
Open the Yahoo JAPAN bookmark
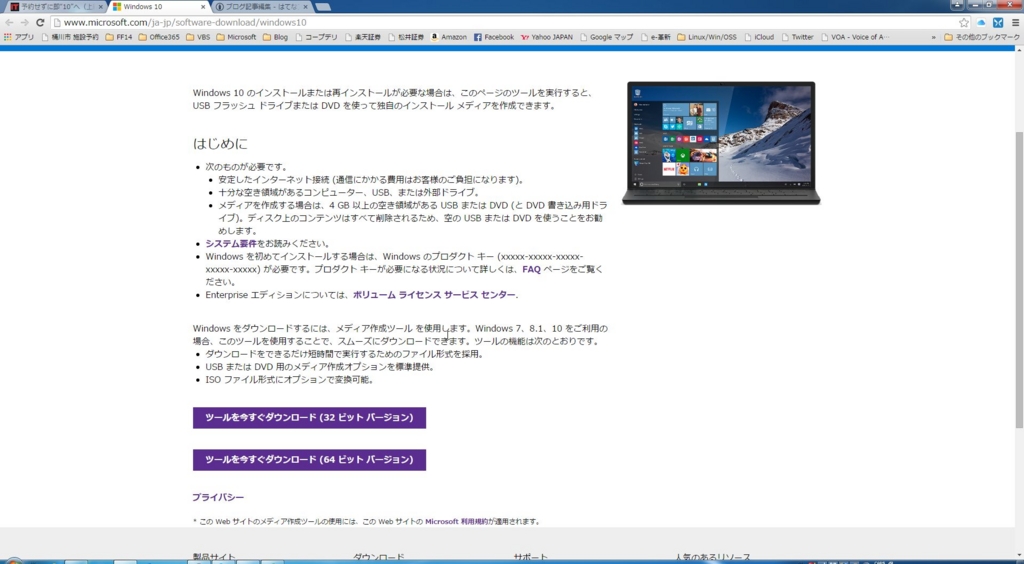click(x=547, y=37)
